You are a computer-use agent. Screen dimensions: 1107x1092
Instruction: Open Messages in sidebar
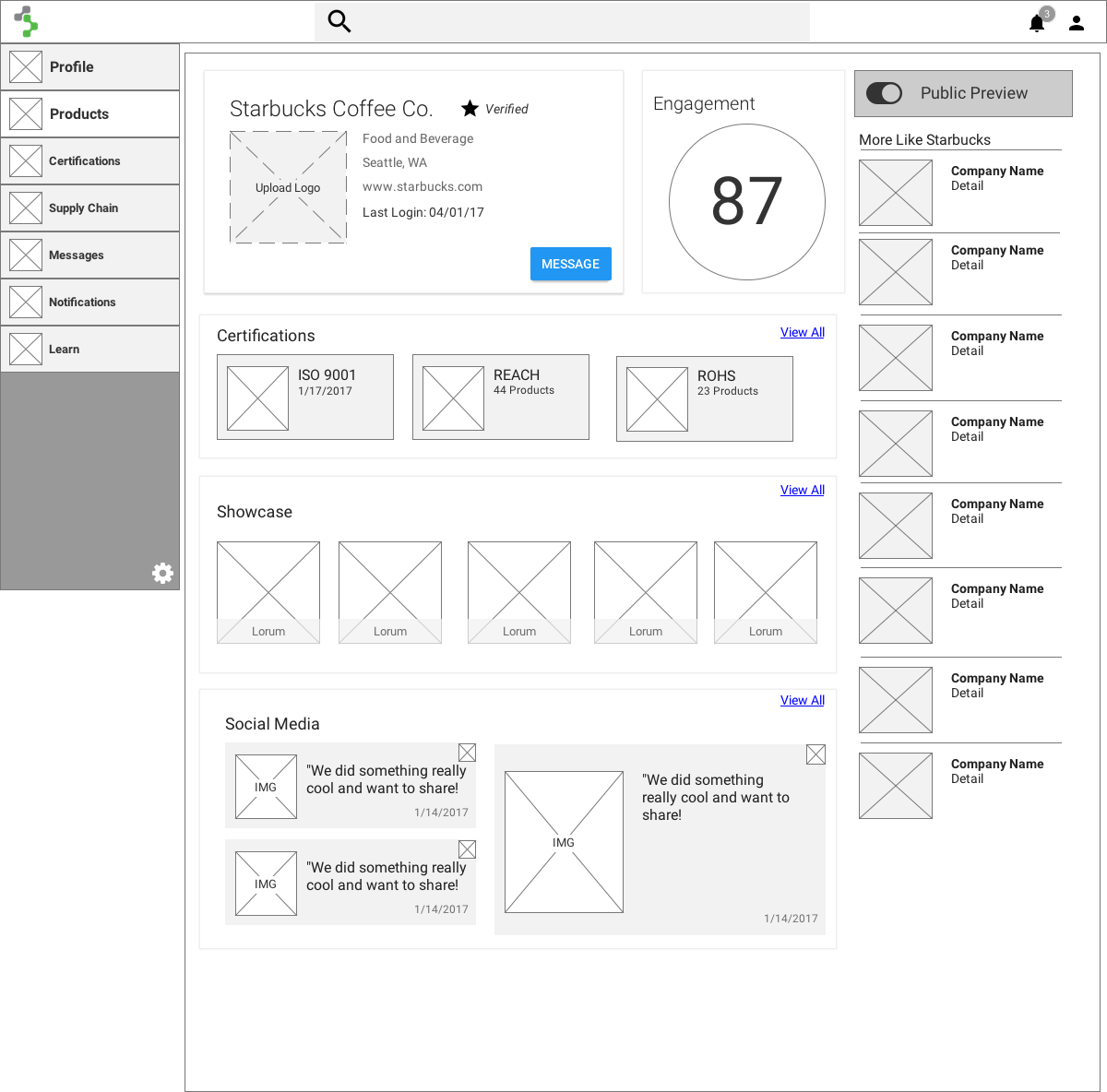(90, 255)
